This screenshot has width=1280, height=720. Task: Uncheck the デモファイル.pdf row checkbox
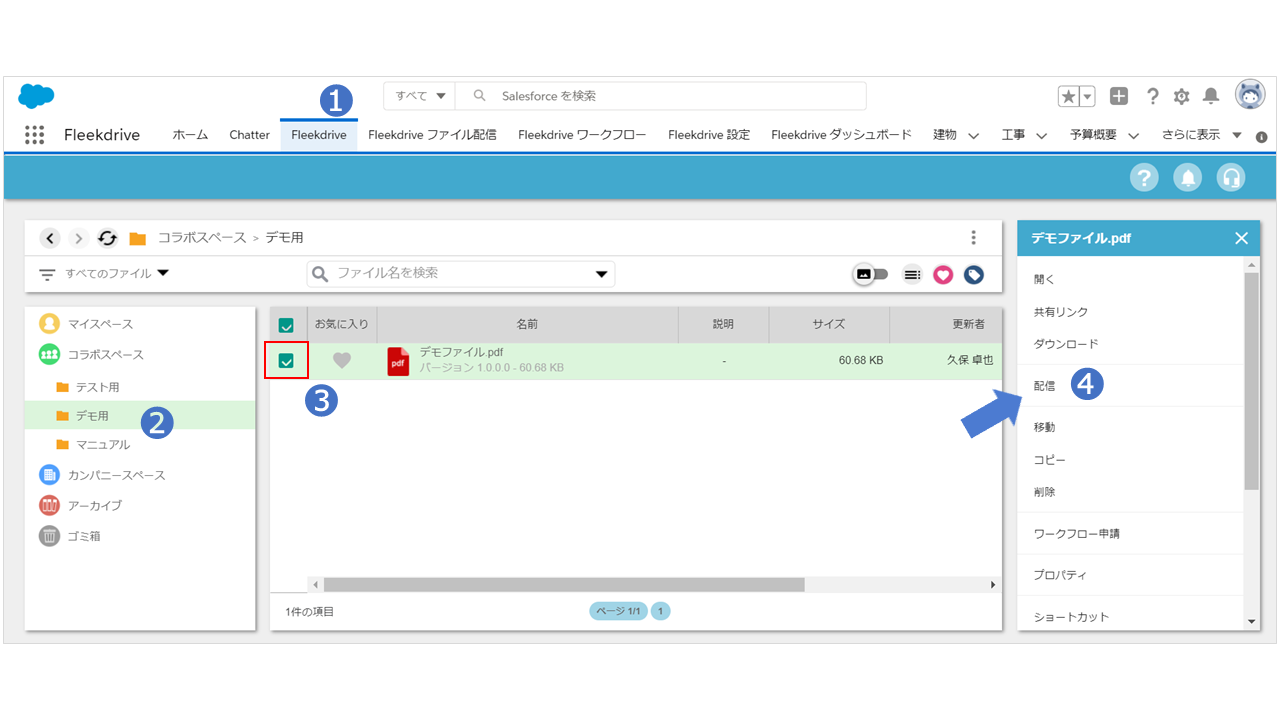[286, 361]
